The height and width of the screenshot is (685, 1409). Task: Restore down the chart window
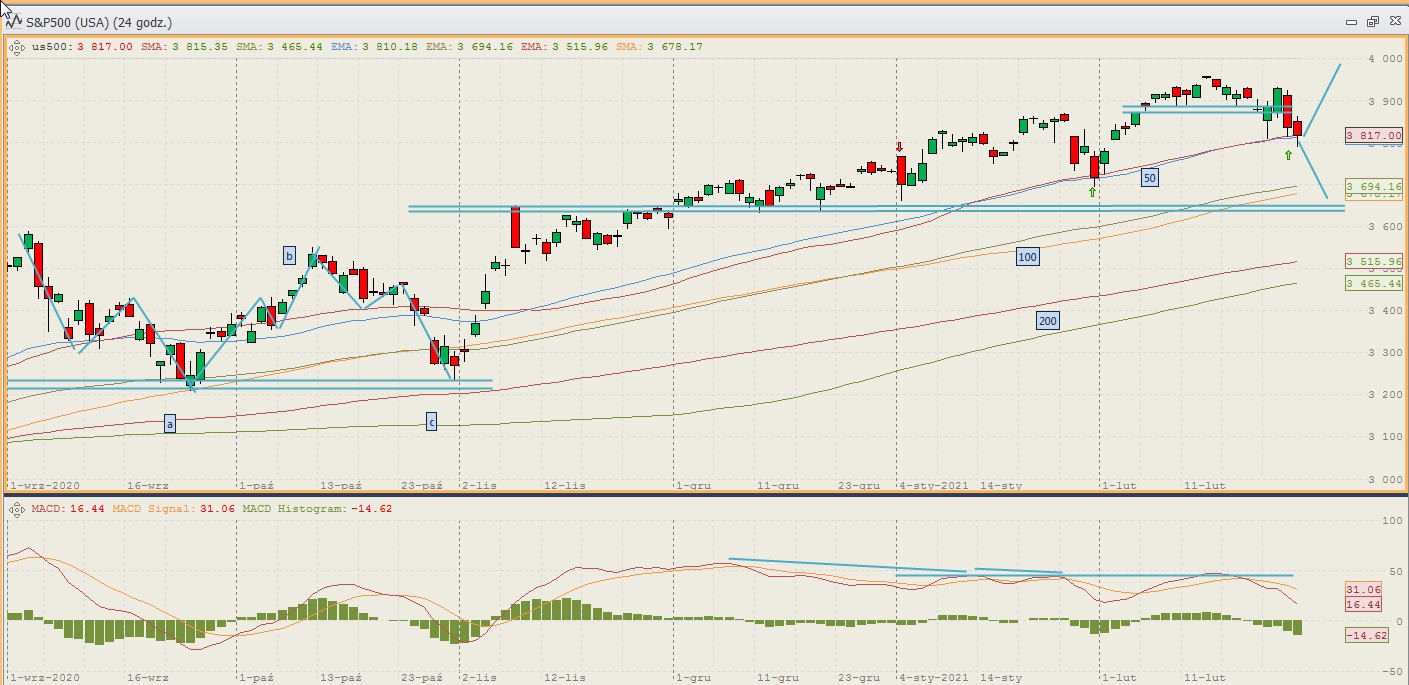pos(1372,21)
